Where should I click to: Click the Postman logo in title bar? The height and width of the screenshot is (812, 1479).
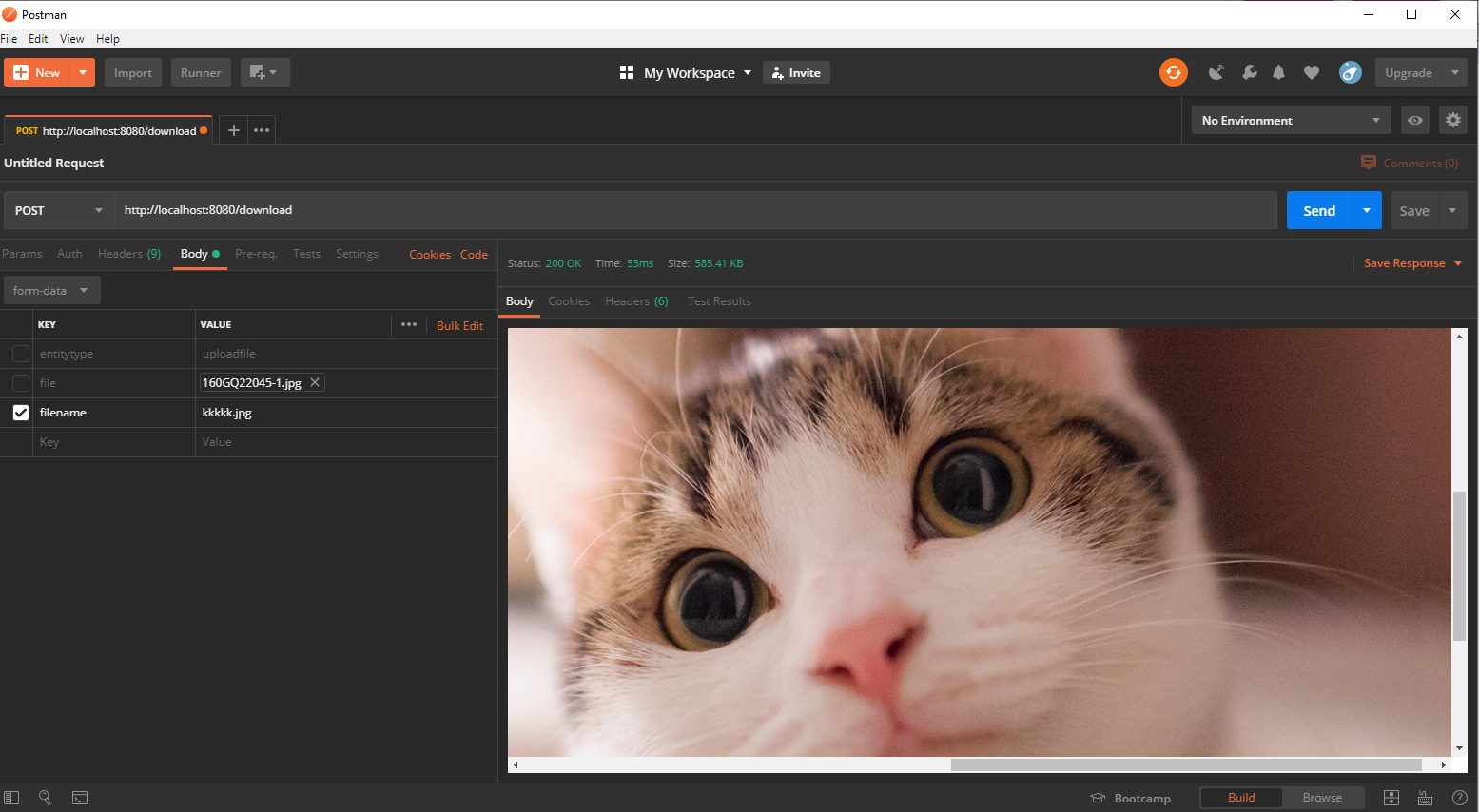tap(10, 14)
